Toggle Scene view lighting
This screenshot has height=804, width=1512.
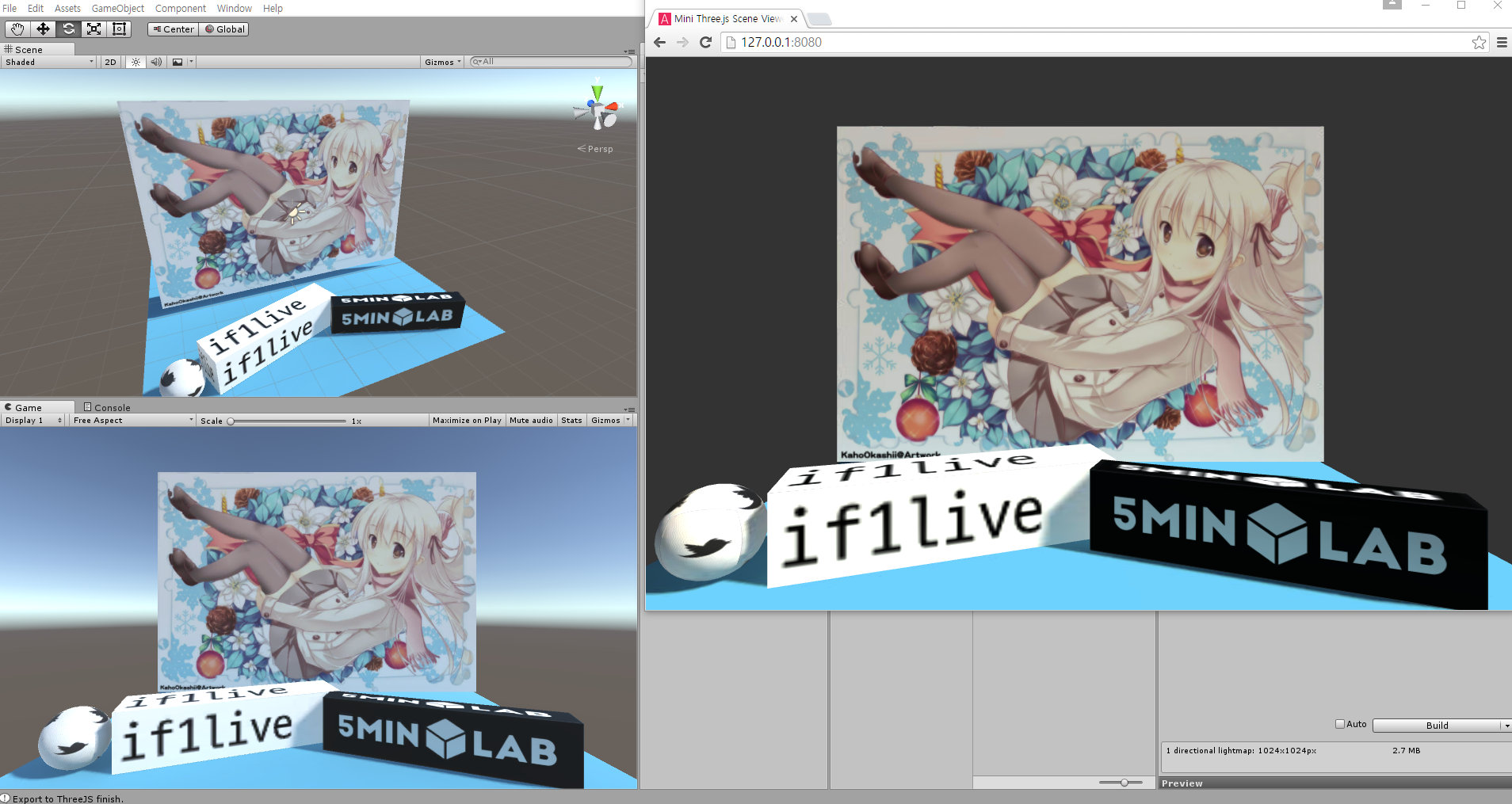[136, 62]
